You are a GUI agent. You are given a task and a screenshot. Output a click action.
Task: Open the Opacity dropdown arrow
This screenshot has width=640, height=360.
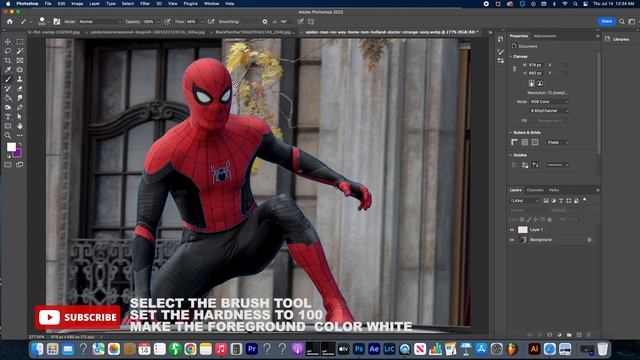tap(158, 22)
